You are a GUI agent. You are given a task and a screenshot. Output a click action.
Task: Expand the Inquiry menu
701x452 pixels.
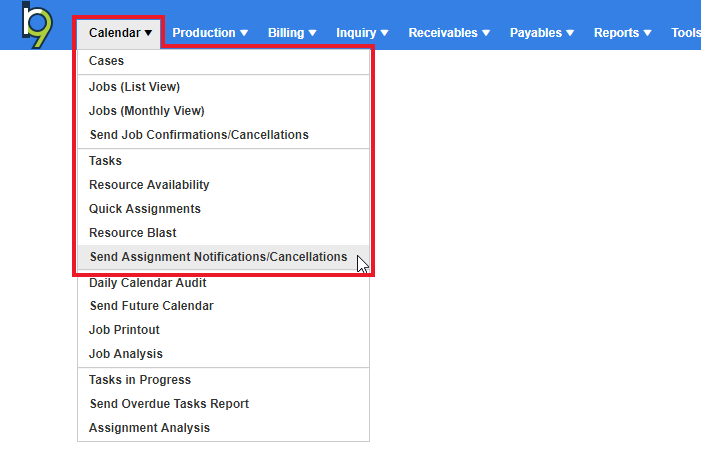(362, 33)
